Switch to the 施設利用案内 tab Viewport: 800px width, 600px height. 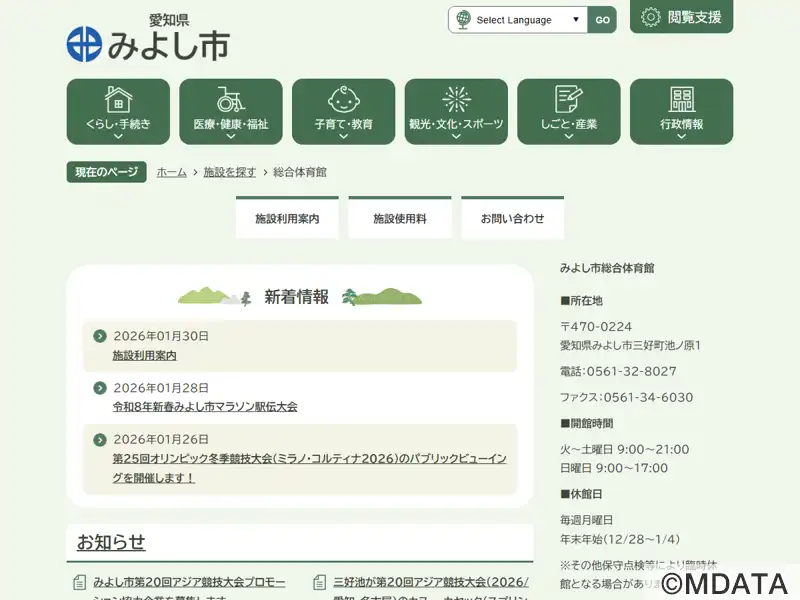point(287,218)
